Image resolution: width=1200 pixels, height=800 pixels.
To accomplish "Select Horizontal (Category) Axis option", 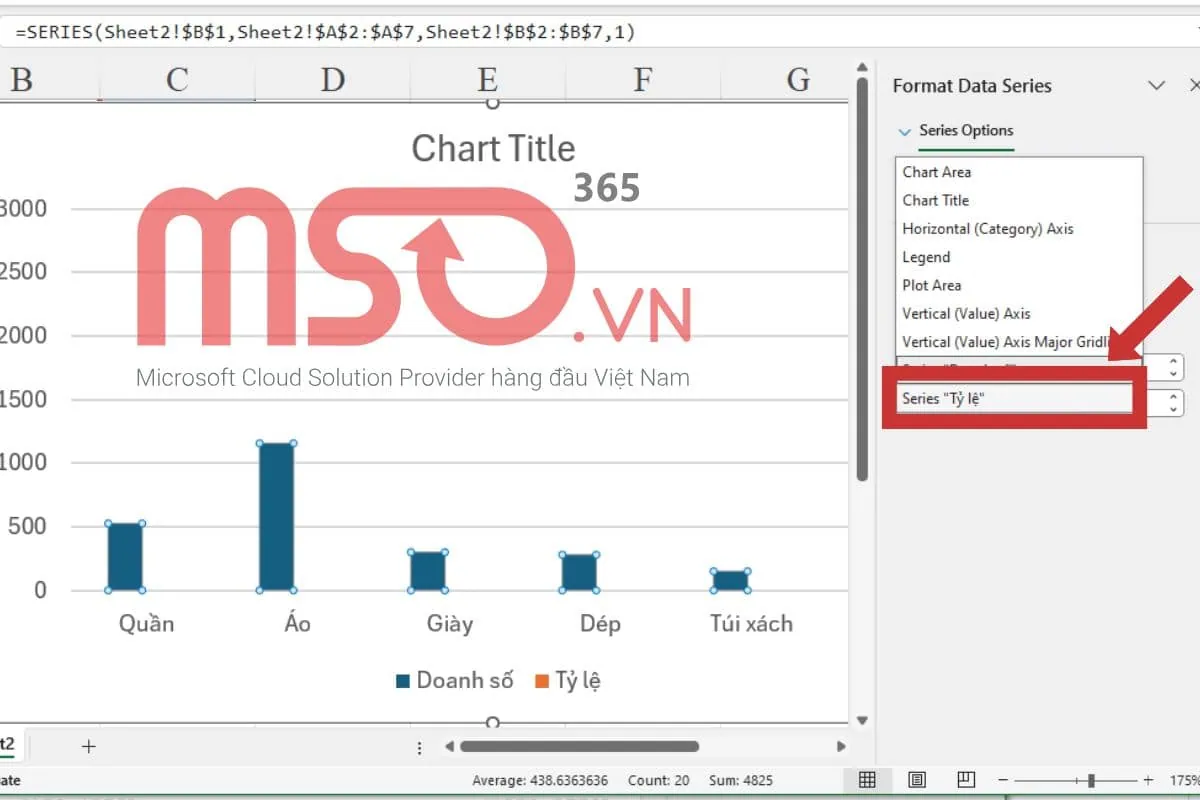I will pyautogui.click(x=987, y=229).
